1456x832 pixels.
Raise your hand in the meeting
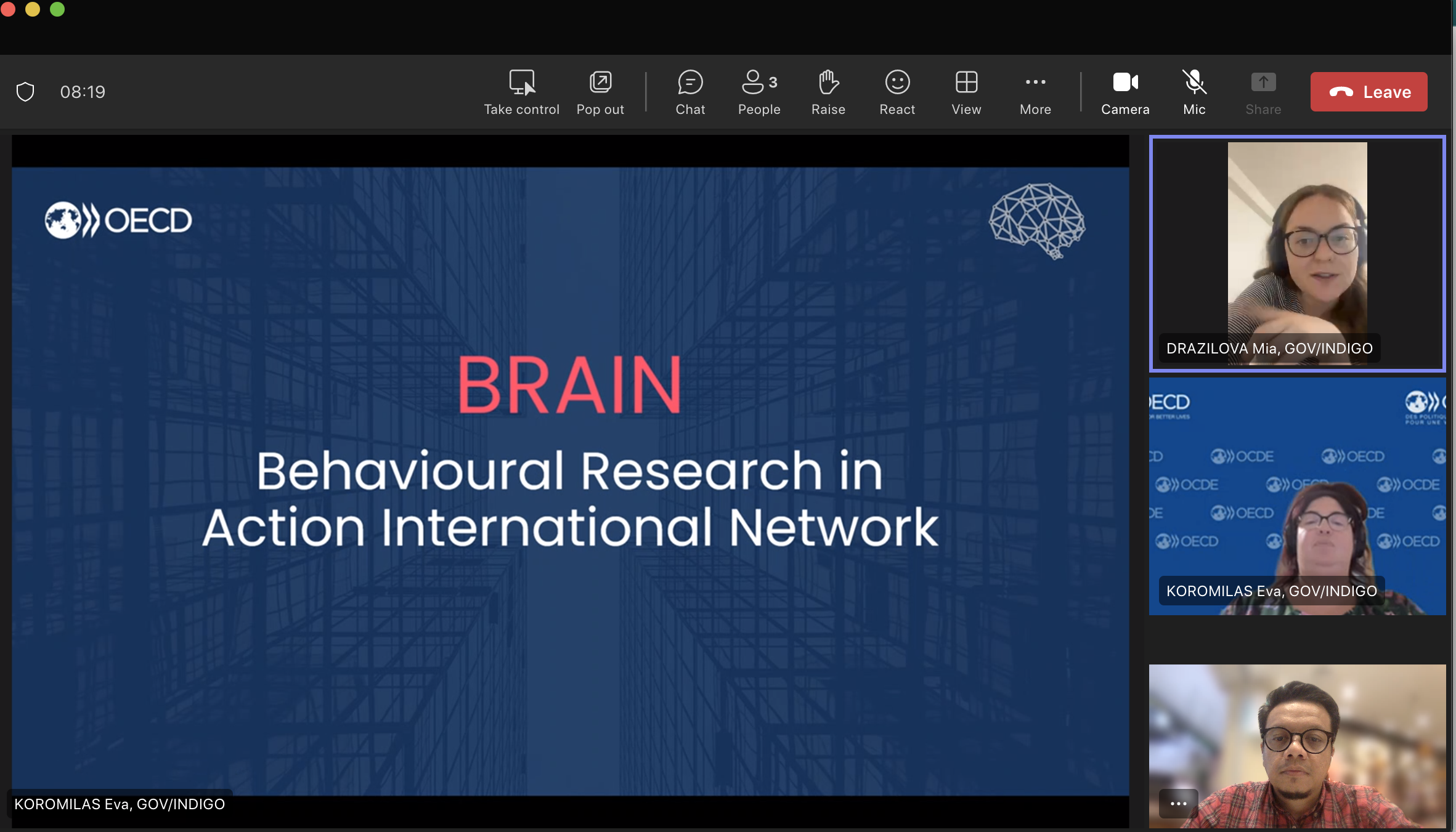(x=828, y=92)
